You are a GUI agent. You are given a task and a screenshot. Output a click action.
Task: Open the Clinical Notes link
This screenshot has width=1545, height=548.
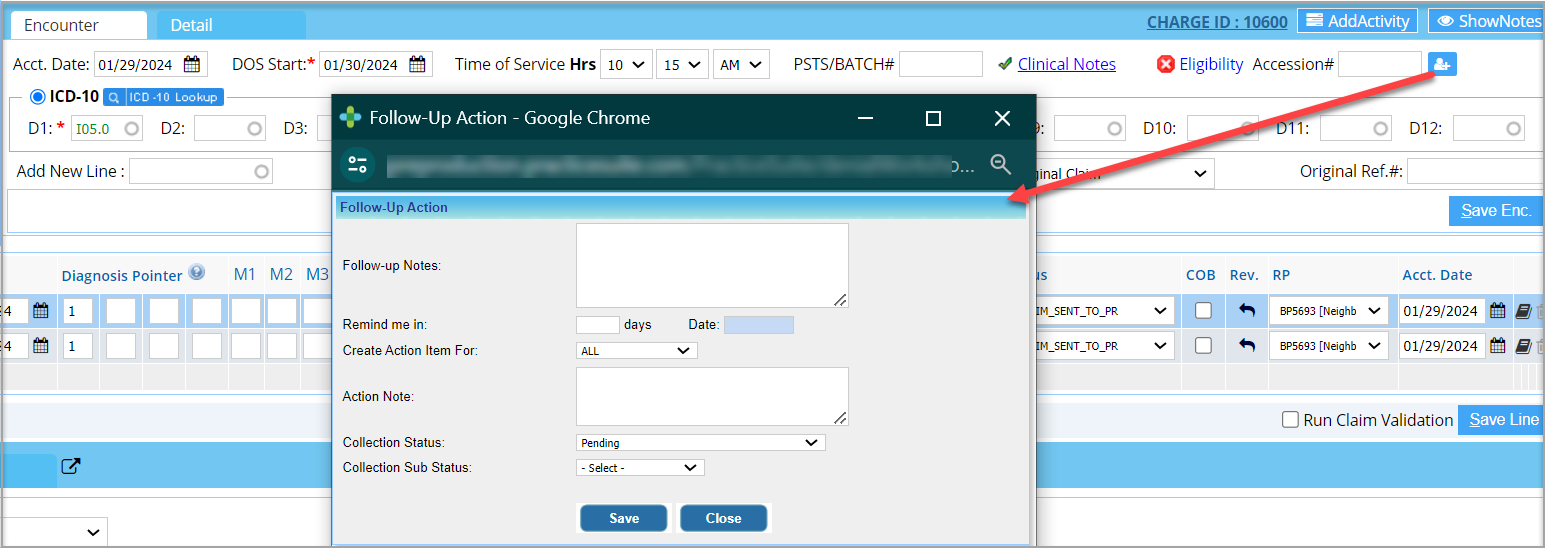pyautogui.click(x=1066, y=64)
